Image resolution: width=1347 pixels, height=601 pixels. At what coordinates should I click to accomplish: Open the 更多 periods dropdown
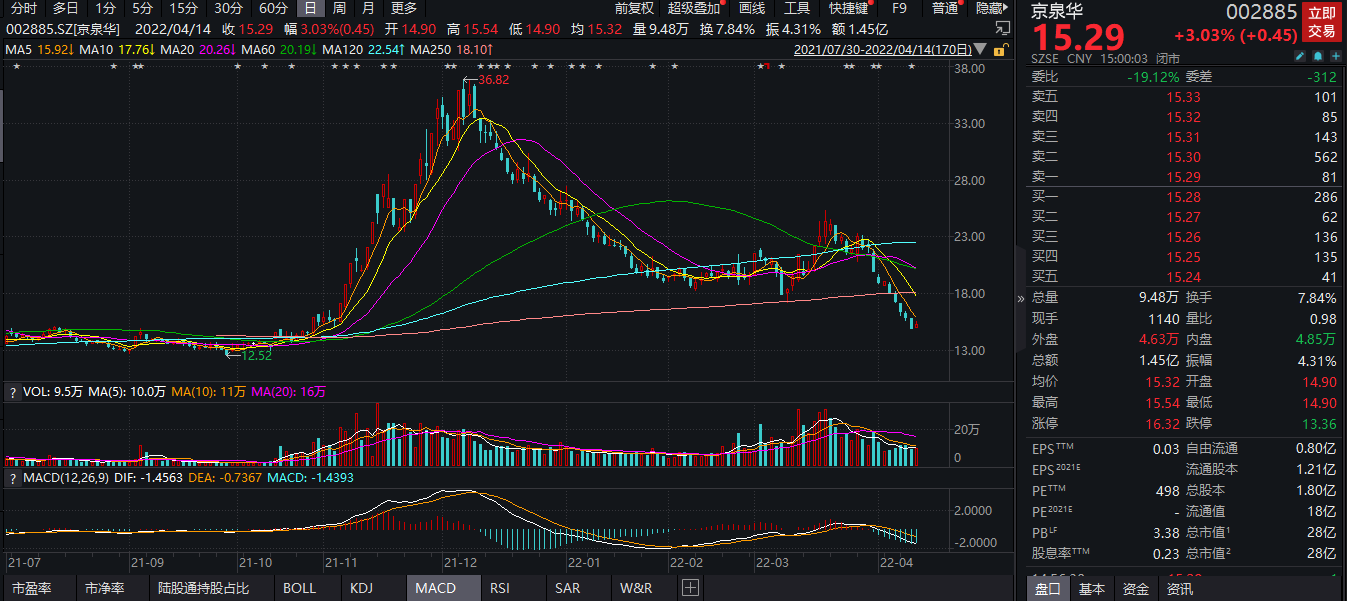(x=403, y=8)
